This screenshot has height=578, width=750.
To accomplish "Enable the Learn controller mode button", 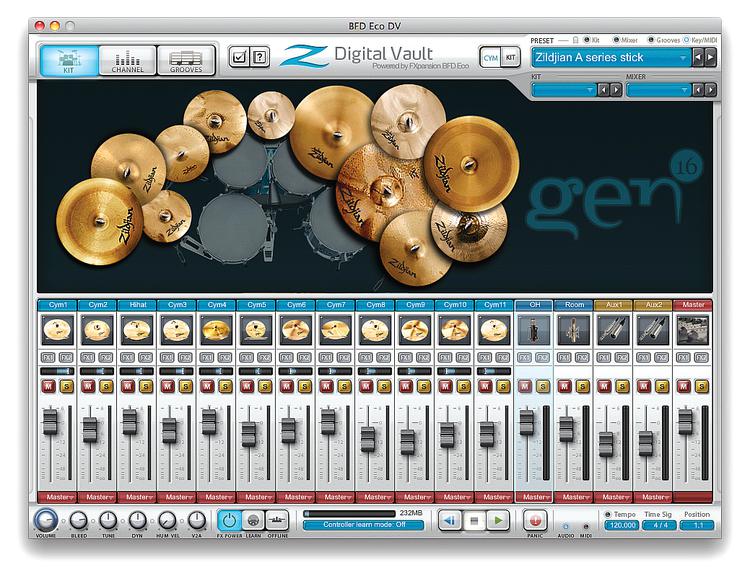I will (x=254, y=520).
